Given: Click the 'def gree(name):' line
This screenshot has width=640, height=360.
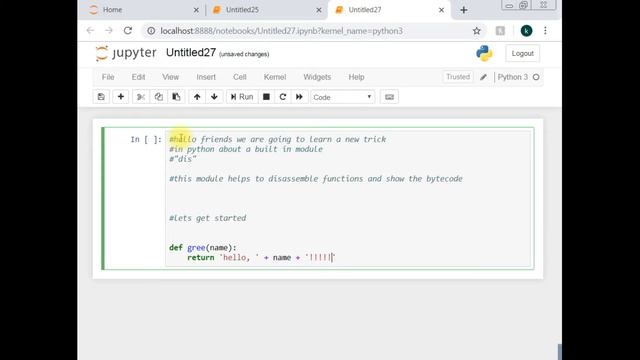Looking at the screenshot, I should pos(202,248).
